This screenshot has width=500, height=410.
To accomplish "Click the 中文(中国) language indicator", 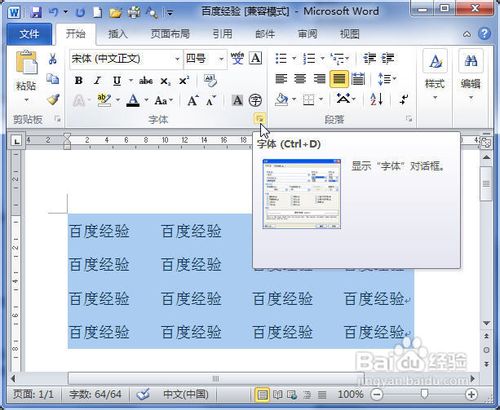I will (186, 395).
